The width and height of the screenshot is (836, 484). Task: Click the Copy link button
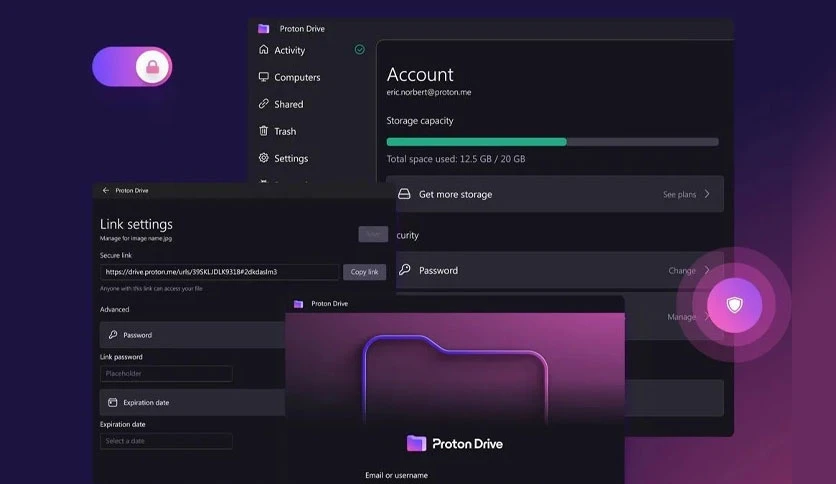365,272
